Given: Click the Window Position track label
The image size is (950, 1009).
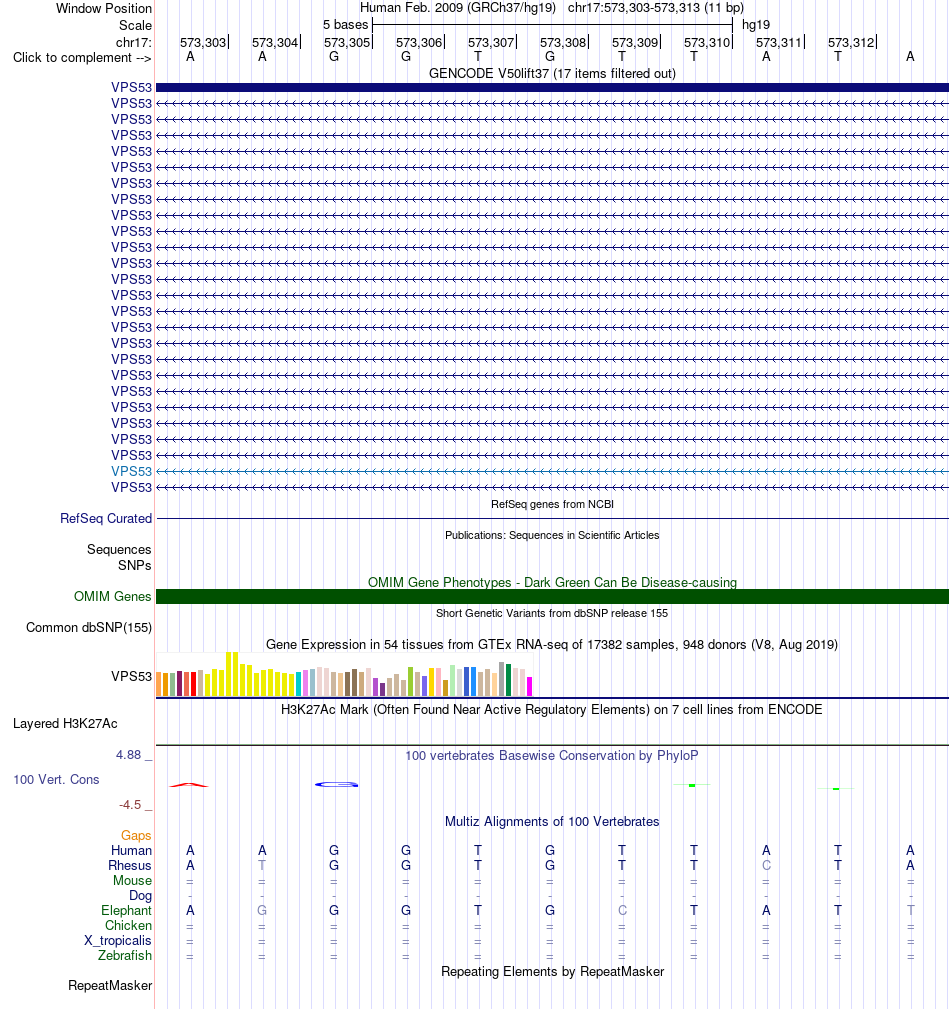Looking at the screenshot, I should [x=104, y=9].
